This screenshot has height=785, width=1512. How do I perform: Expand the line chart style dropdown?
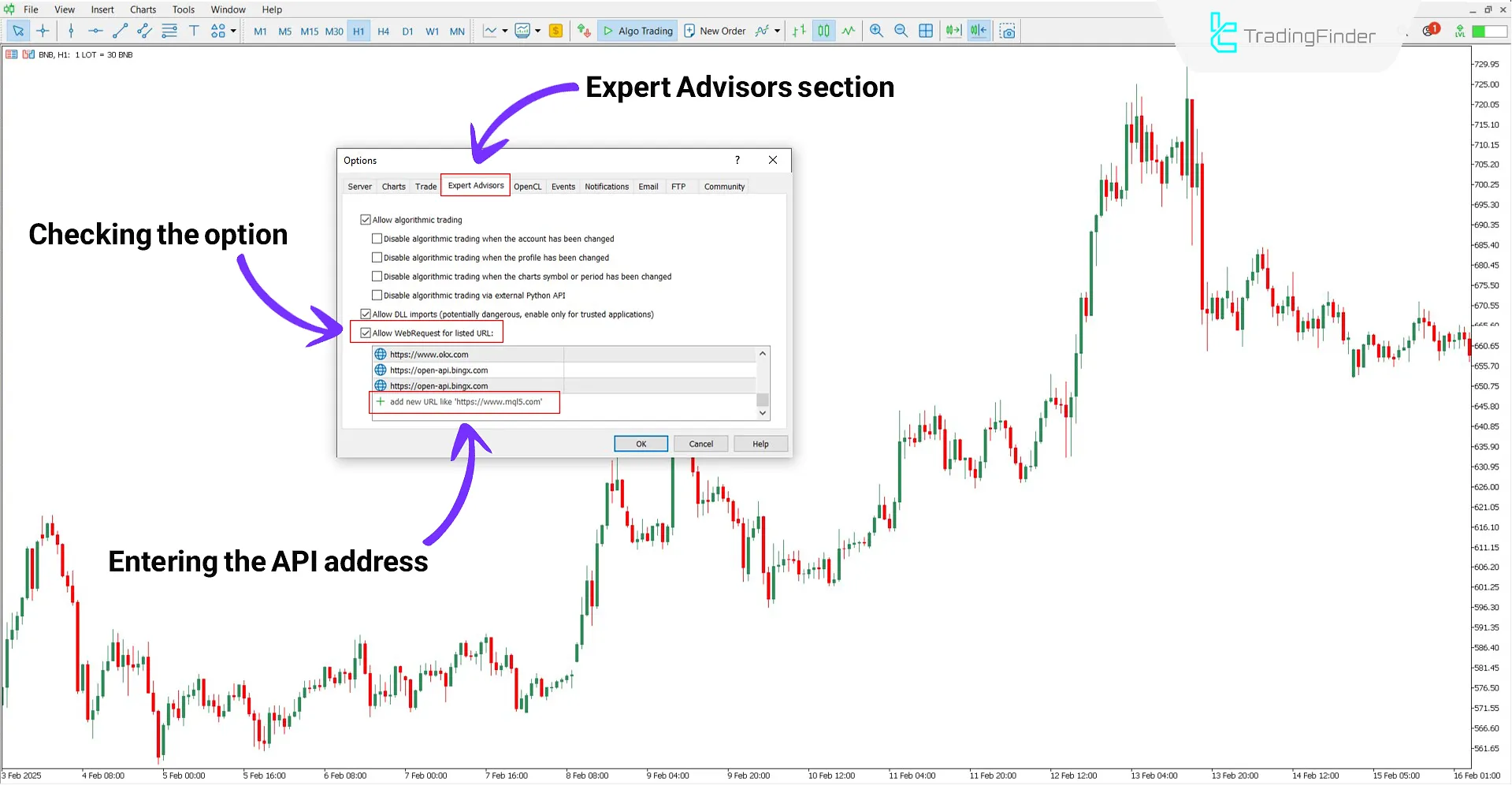tap(503, 31)
